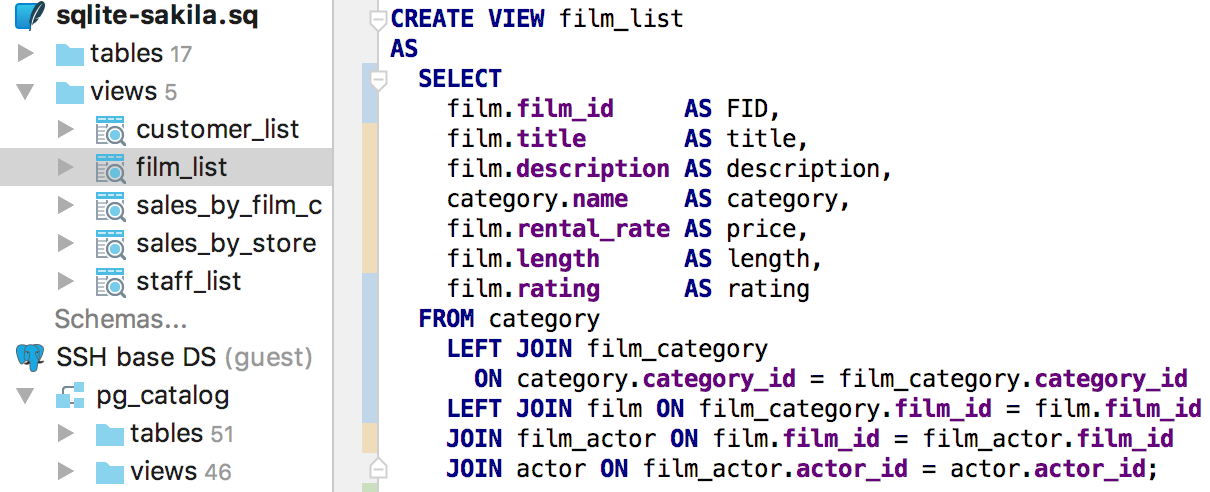Click 'length' column after 'film.'
The width and height of the screenshot is (1210, 492).
click(558, 259)
